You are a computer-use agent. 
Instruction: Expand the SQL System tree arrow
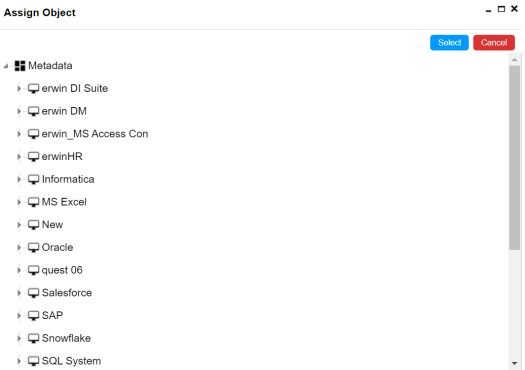pyautogui.click(x=19, y=361)
